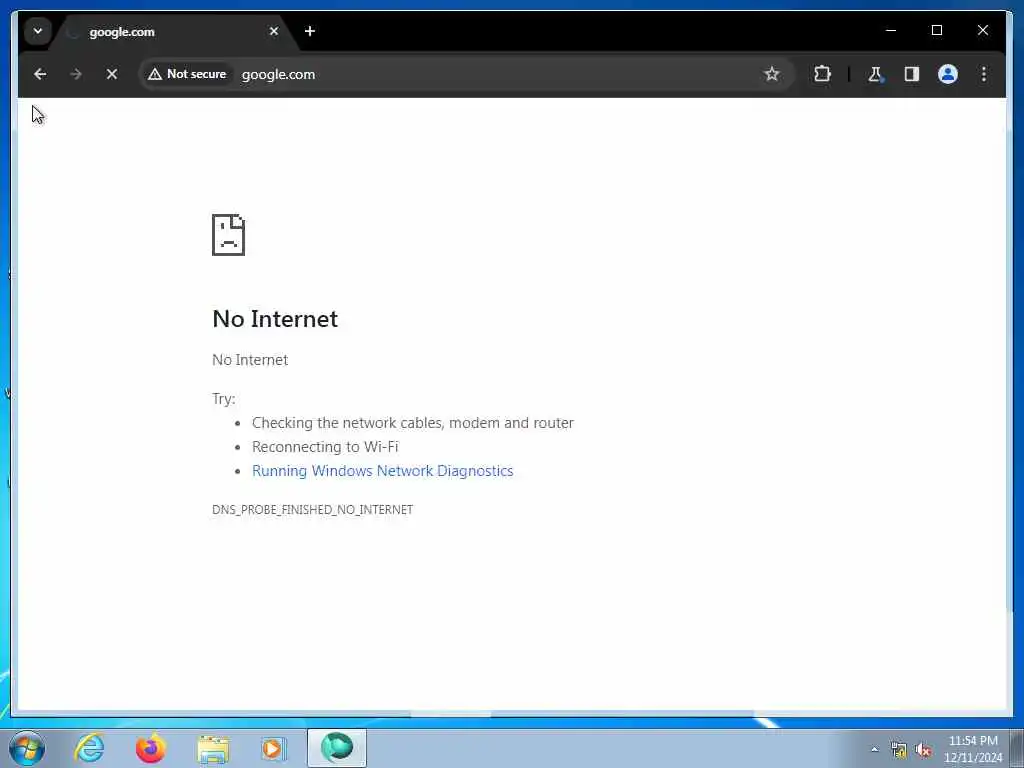Bookmark this page with the star icon
Image resolution: width=1024 pixels, height=768 pixels.
pyautogui.click(x=771, y=74)
